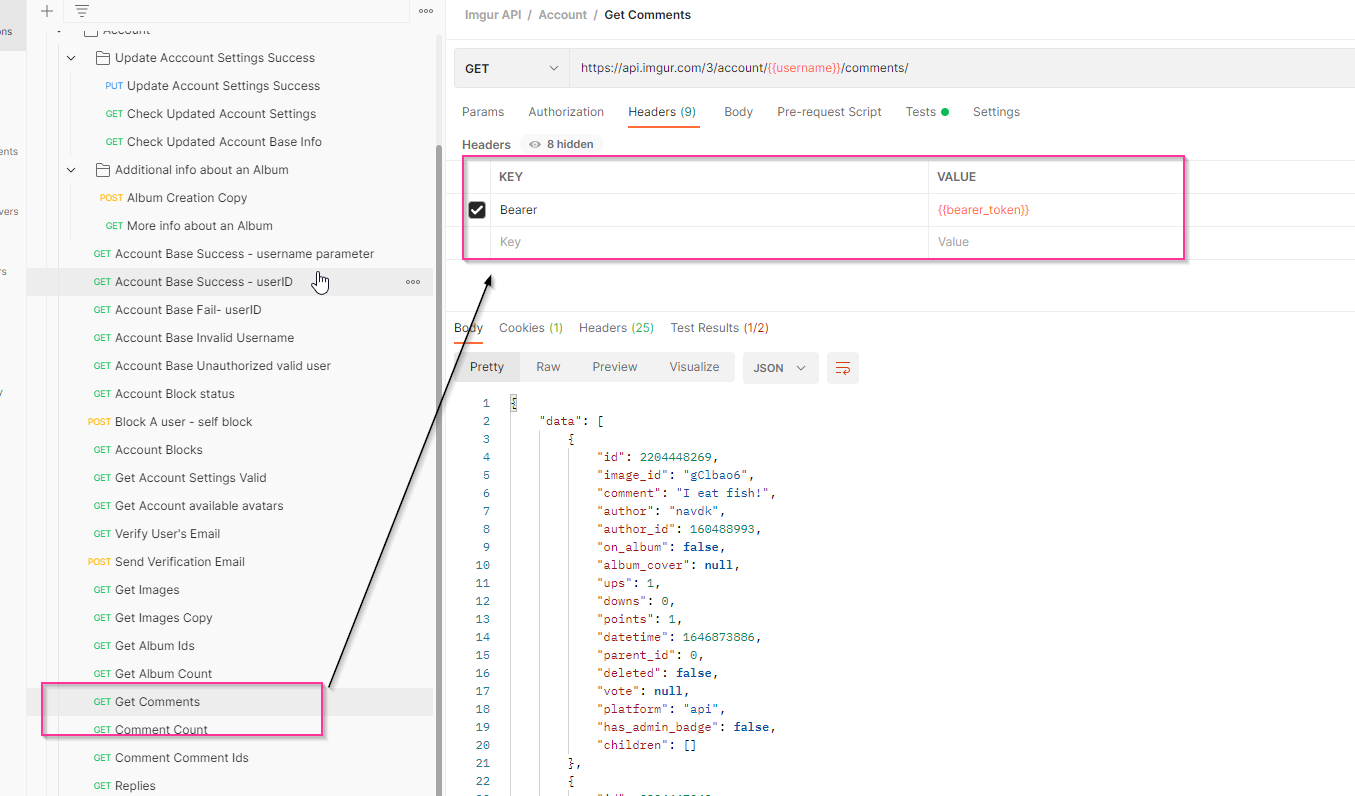Open the Pre-request Script tab
Screen dimensions: 1355x796
(x=829, y=112)
